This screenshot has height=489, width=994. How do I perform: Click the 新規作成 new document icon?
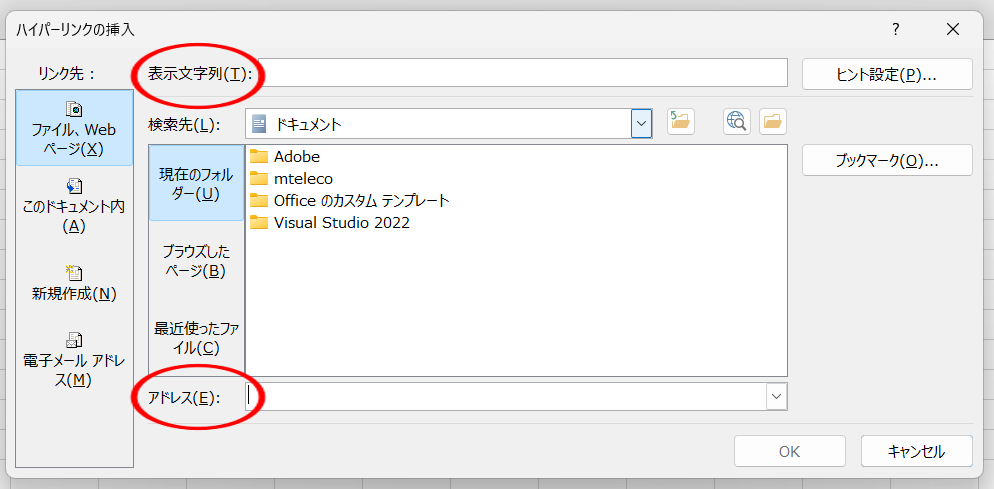(74, 272)
